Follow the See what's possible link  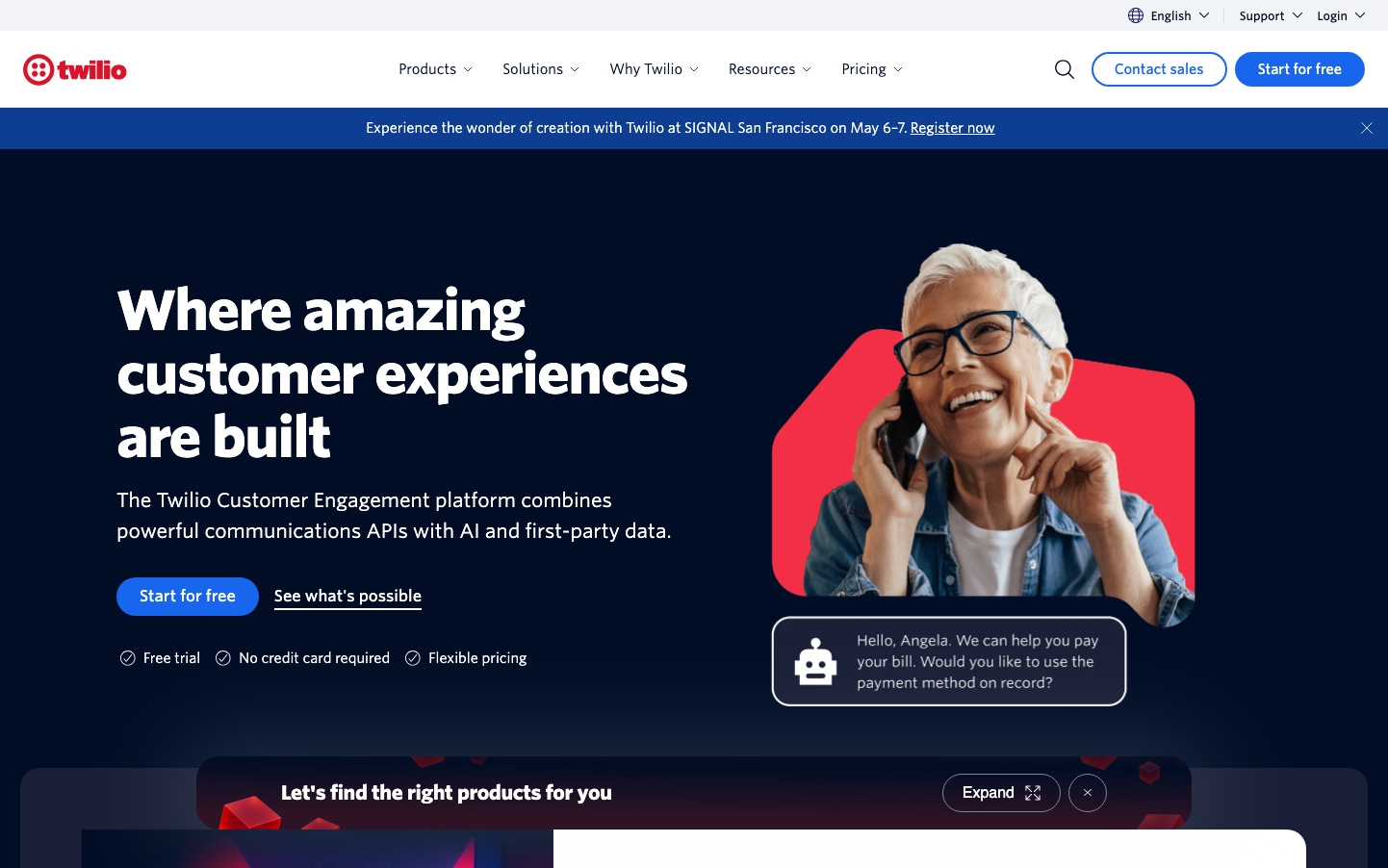click(x=347, y=597)
